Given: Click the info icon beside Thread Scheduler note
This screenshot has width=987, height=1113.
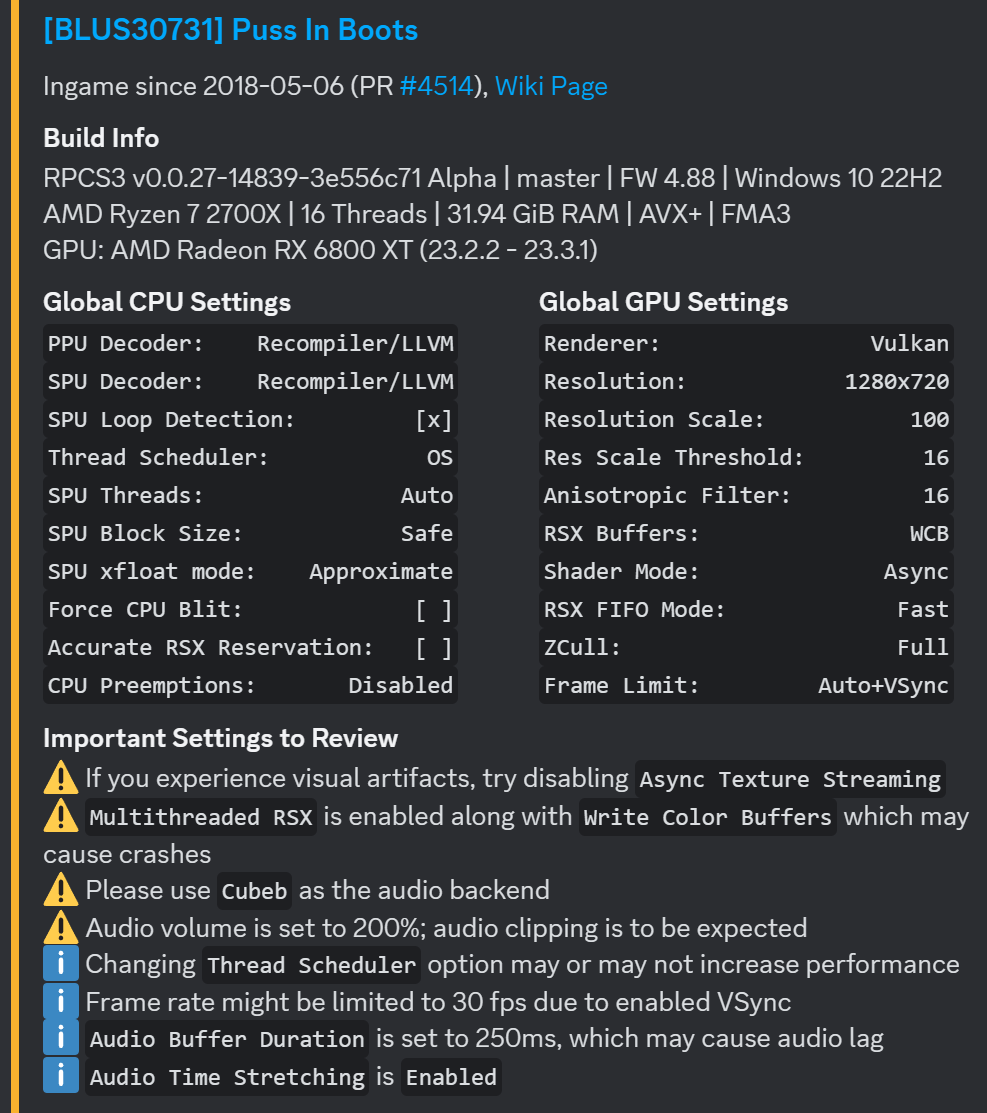Looking at the screenshot, I should tap(60, 963).
